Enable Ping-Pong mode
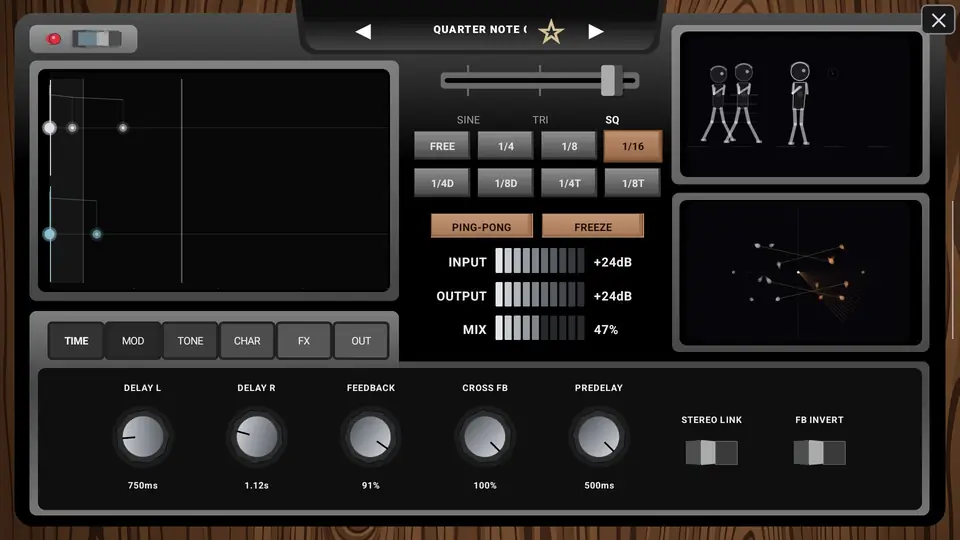This screenshot has height=540, width=960. point(481,227)
